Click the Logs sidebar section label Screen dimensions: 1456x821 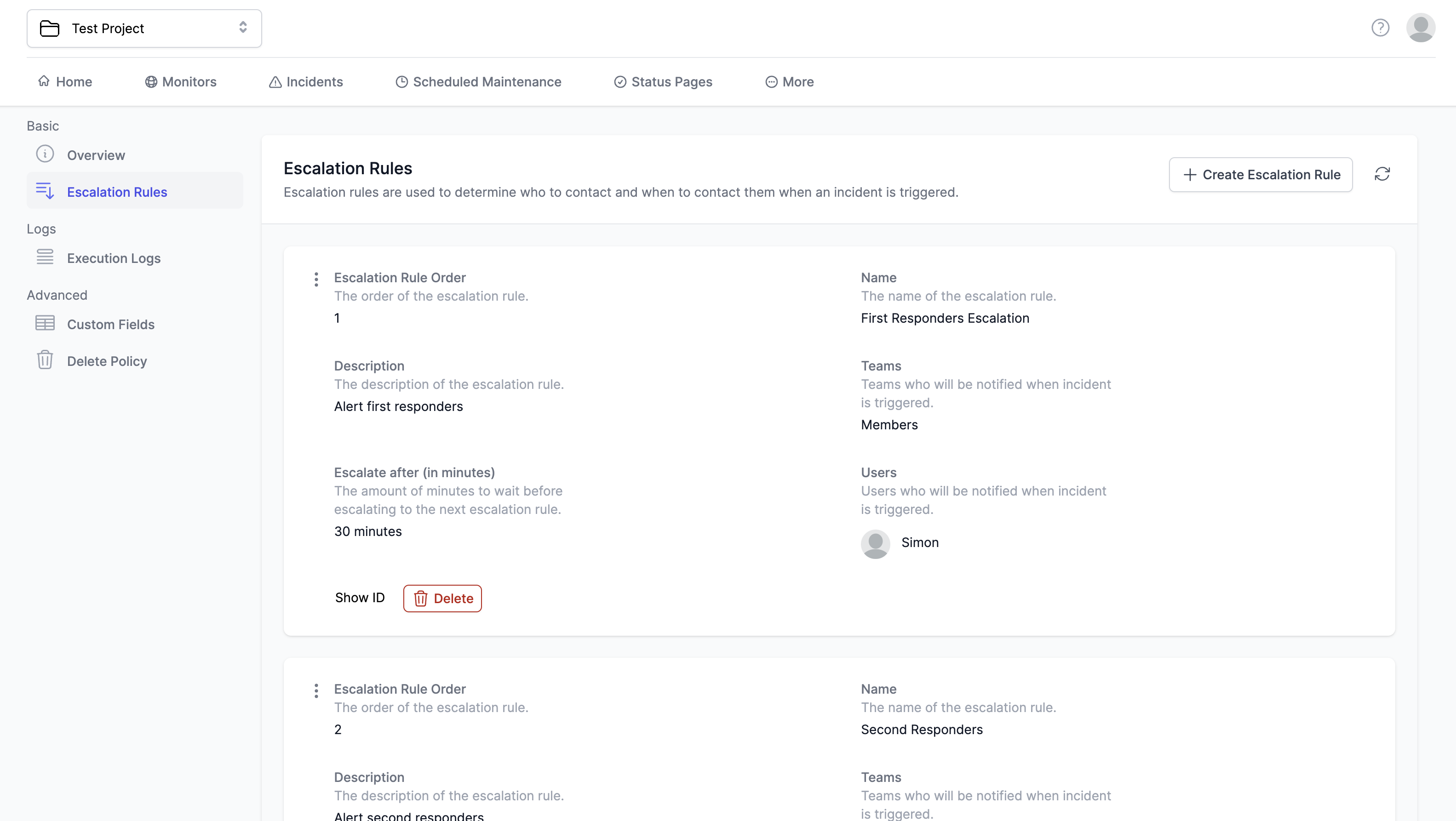[x=41, y=229]
